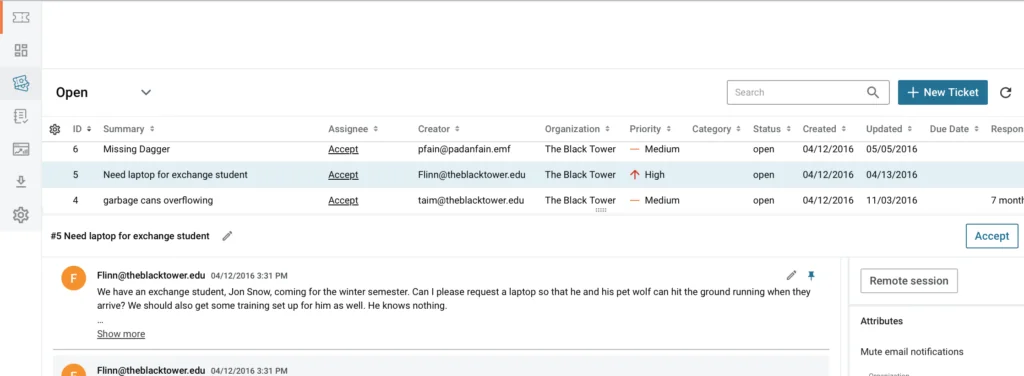Click the High priority cell
This screenshot has width=1024, height=376.
tap(647, 175)
